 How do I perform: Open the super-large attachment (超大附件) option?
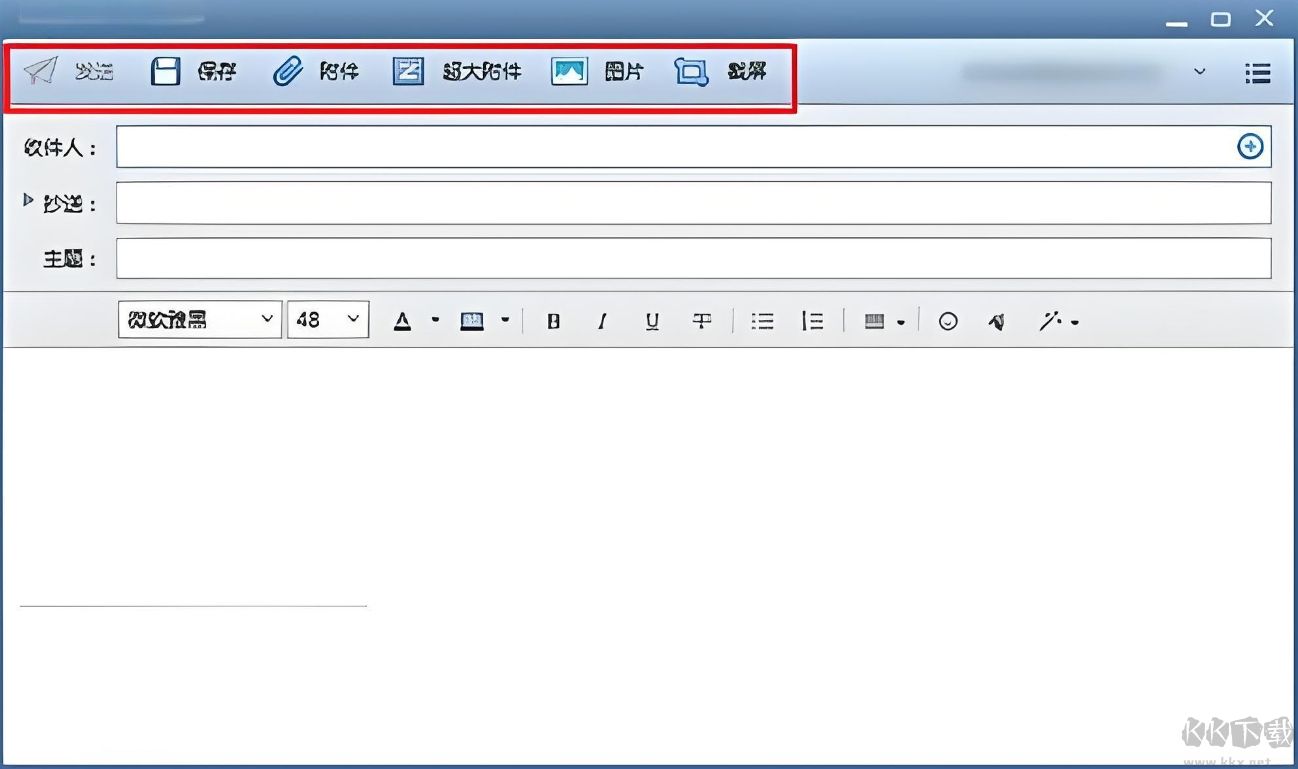click(457, 71)
